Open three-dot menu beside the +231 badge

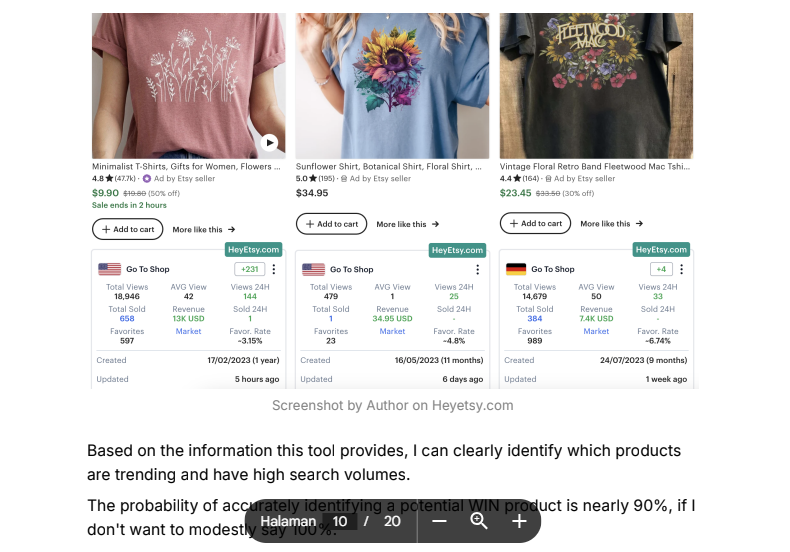tap(275, 269)
